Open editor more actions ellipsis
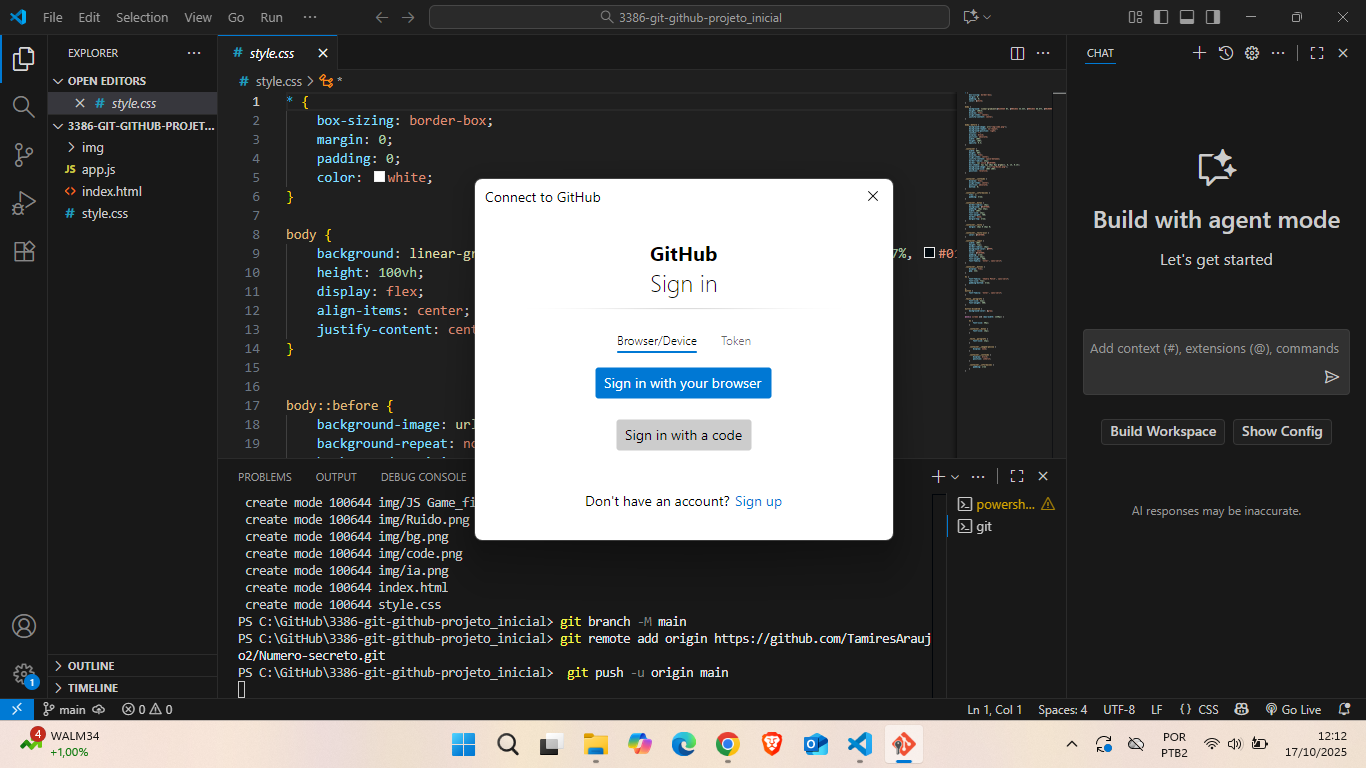This screenshot has height=768, width=1366. [1043, 53]
